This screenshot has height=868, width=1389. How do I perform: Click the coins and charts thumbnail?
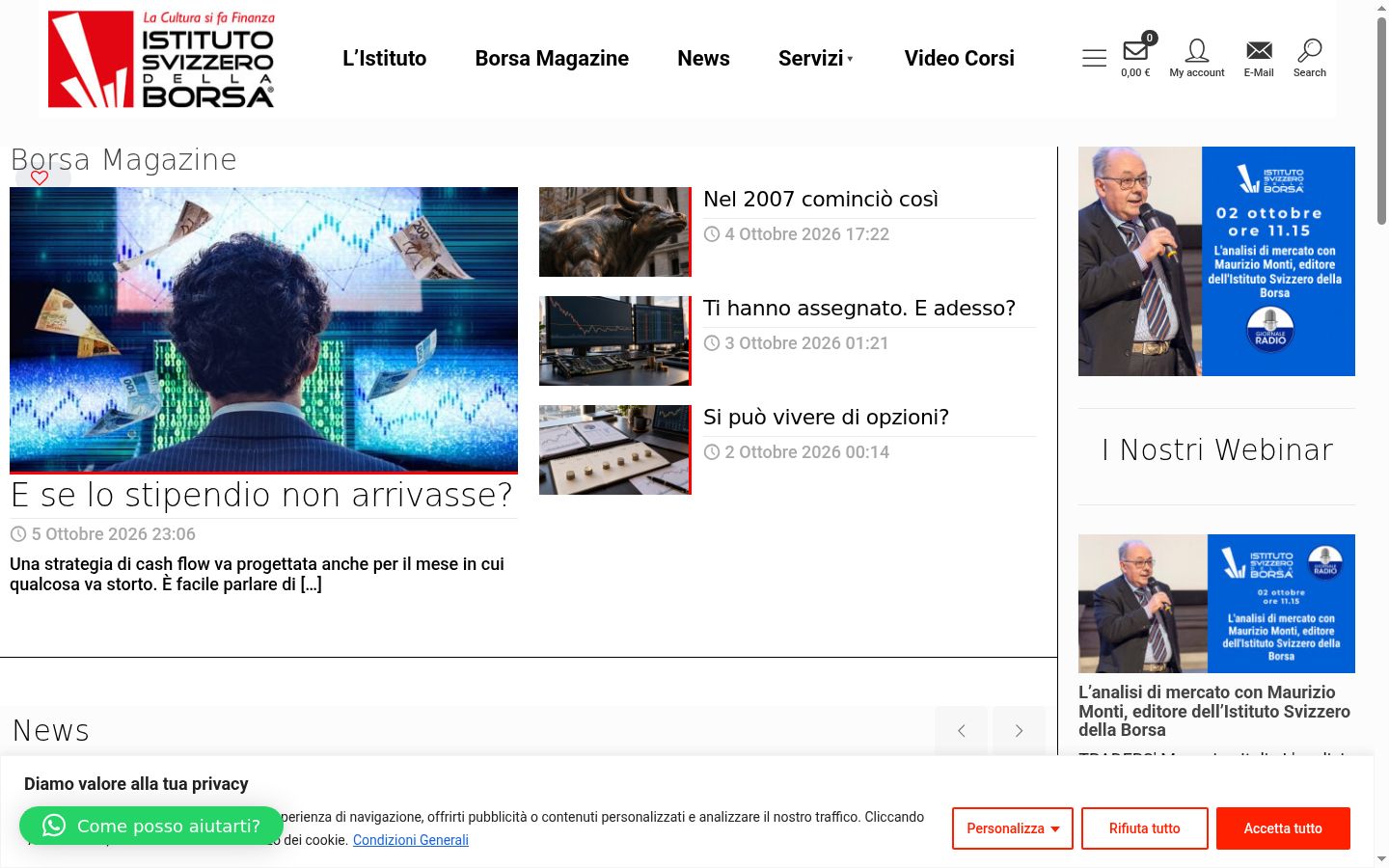615,450
